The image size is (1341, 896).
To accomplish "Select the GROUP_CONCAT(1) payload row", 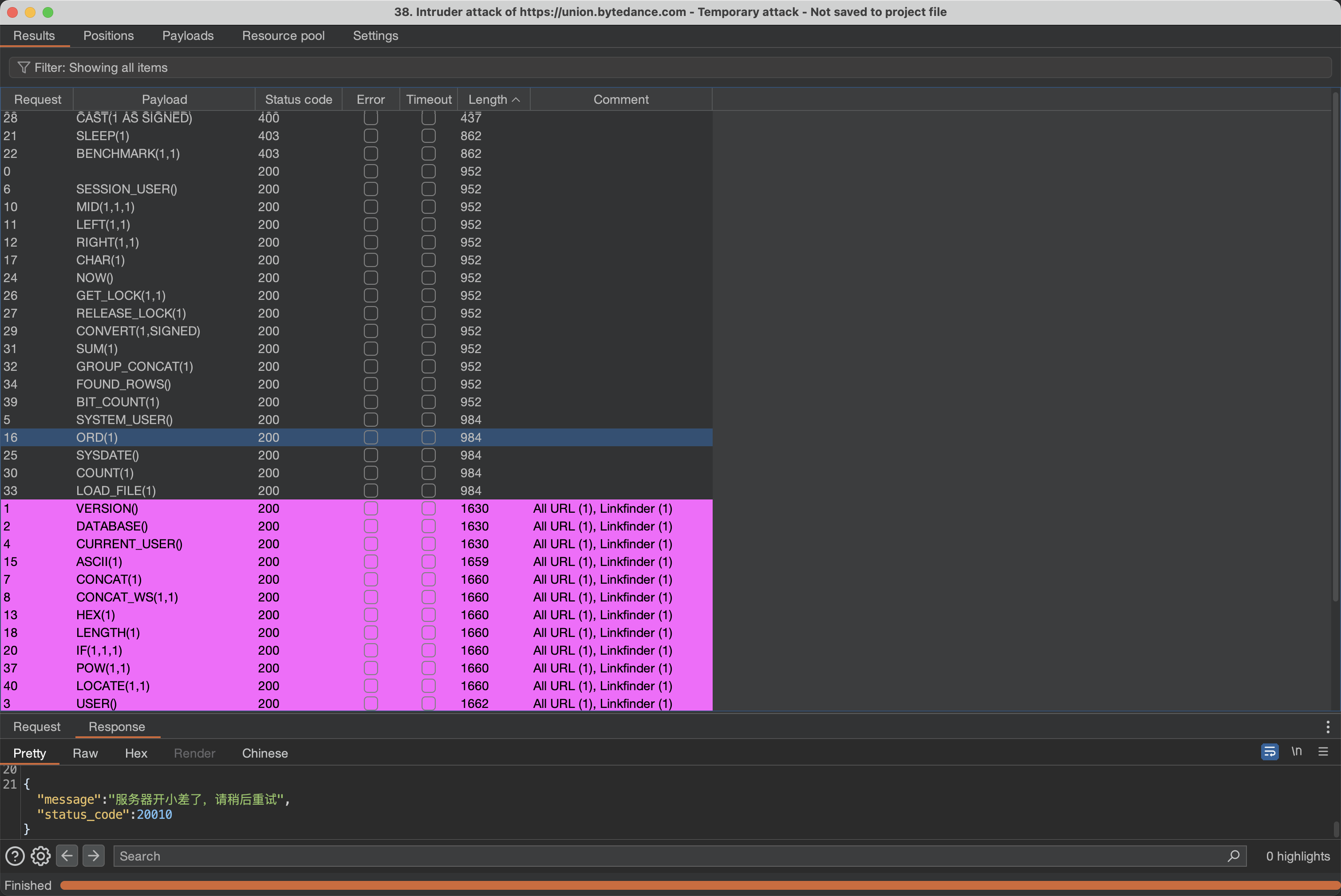I will [x=356, y=366].
